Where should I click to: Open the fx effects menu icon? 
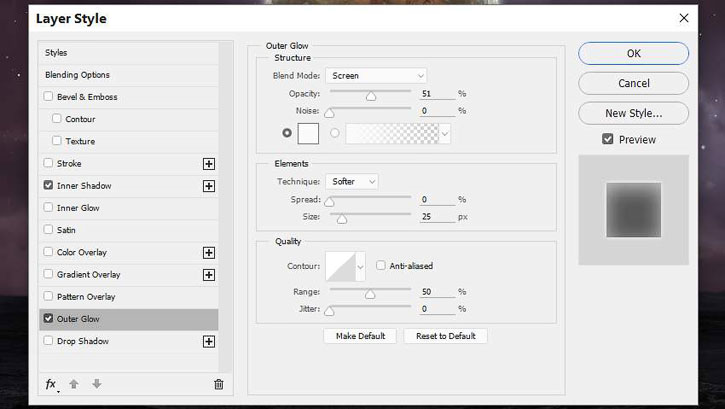click(x=51, y=384)
